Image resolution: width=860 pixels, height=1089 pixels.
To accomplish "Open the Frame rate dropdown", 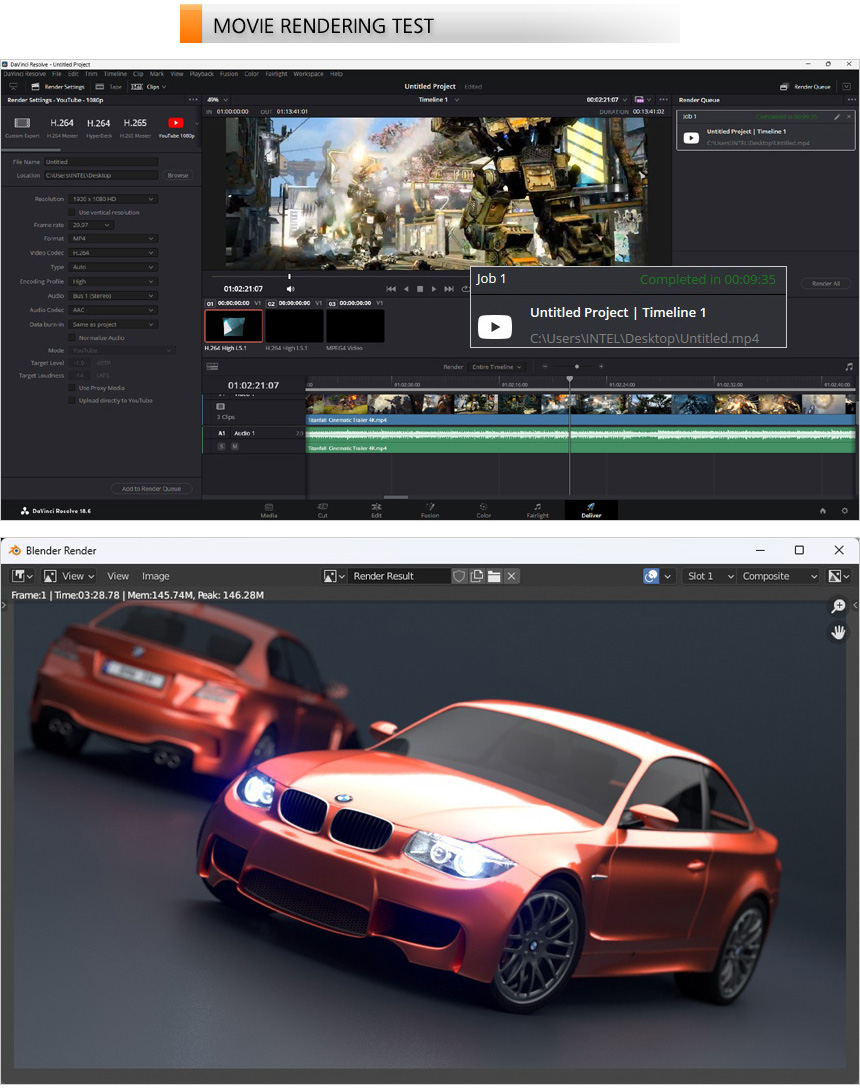I will [92, 225].
